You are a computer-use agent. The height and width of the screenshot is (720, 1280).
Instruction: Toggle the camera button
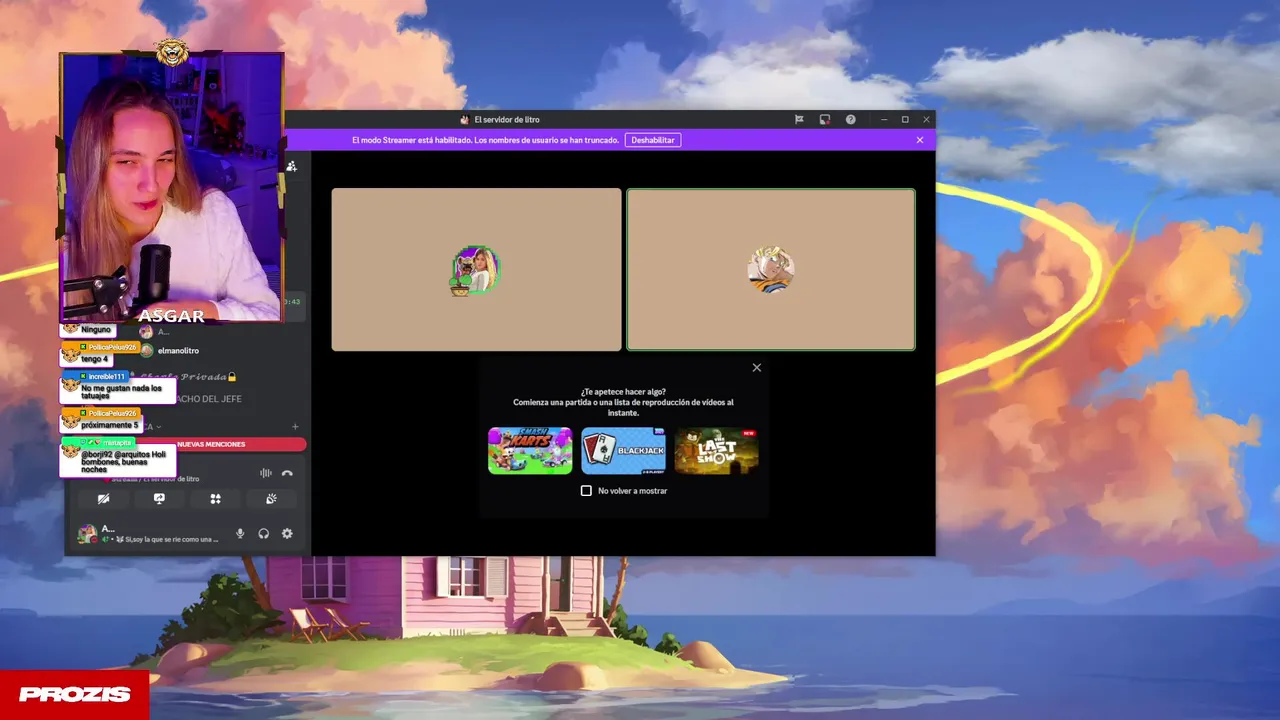(103, 499)
